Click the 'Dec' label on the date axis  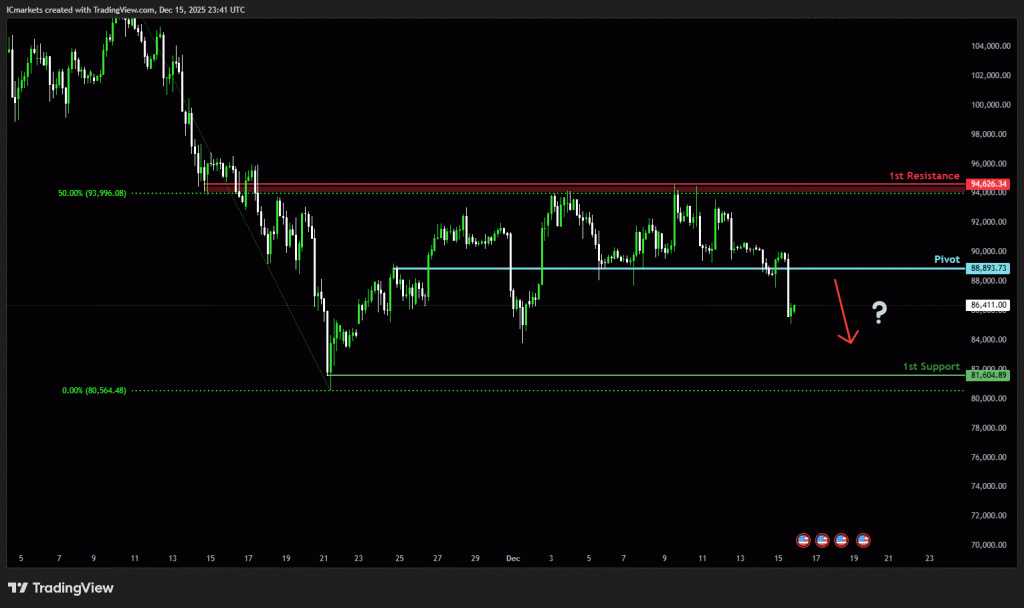(513, 558)
